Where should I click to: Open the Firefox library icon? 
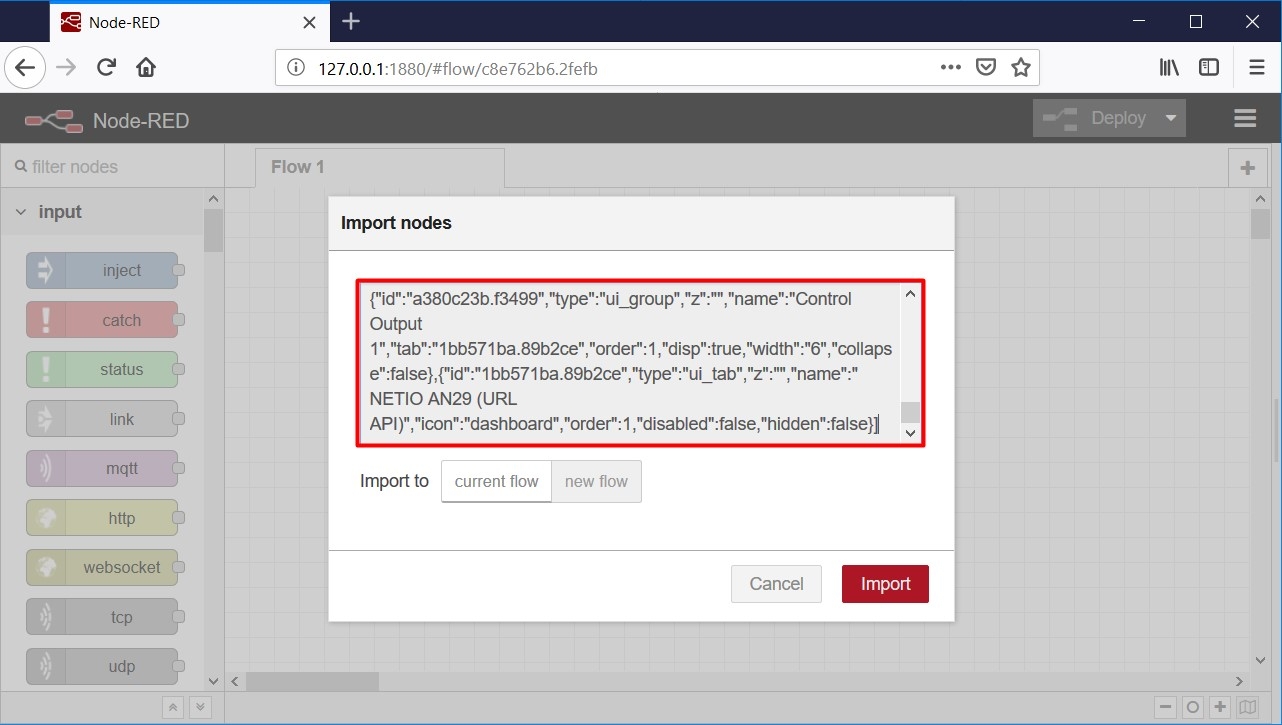pyautogui.click(x=1169, y=68)
